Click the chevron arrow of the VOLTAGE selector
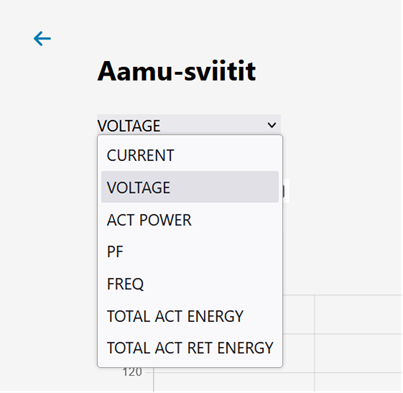Image resolution: width=403 pixels, height=393 pixels. (272, 125)
